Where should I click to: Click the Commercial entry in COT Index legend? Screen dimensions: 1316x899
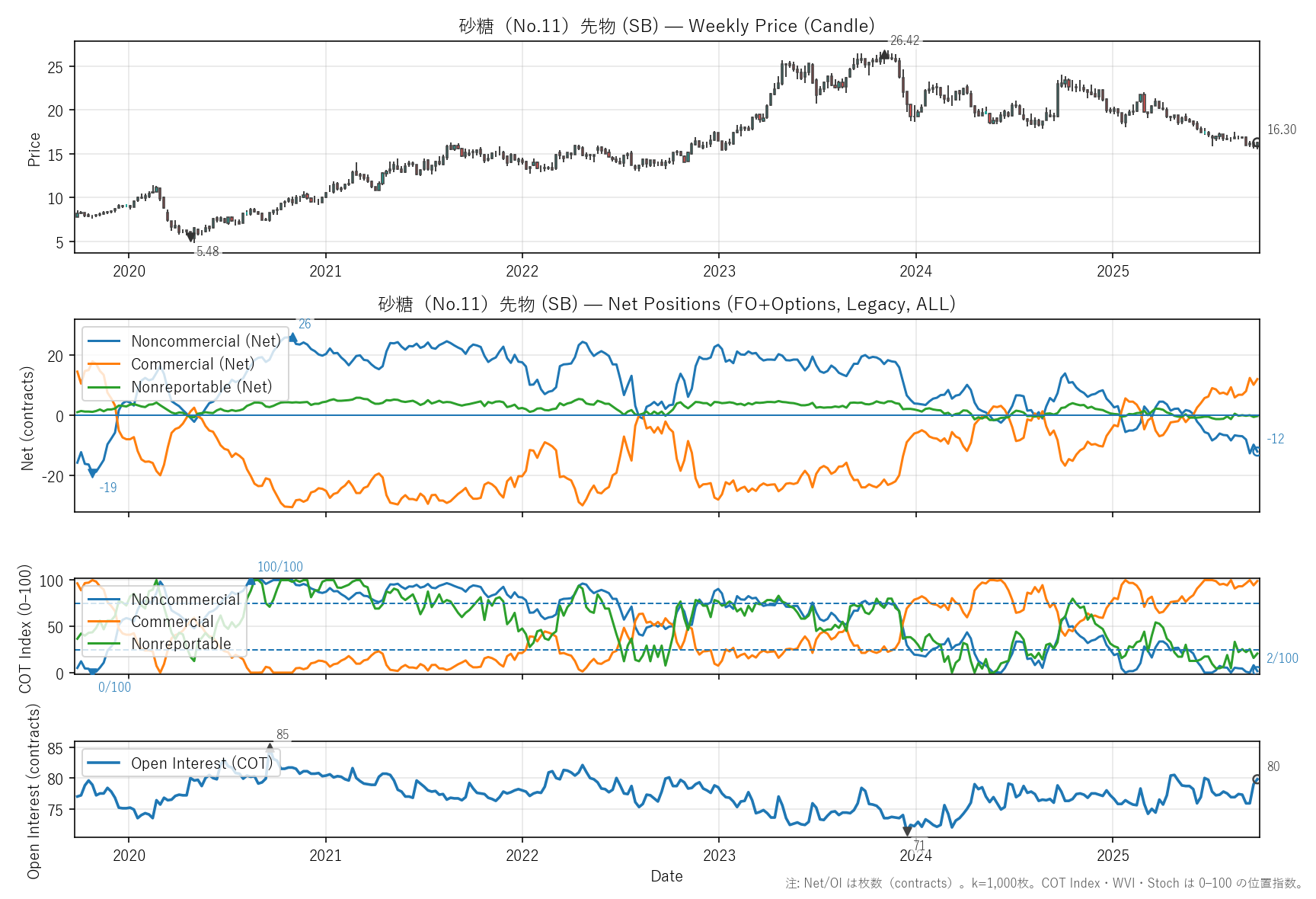172,622
